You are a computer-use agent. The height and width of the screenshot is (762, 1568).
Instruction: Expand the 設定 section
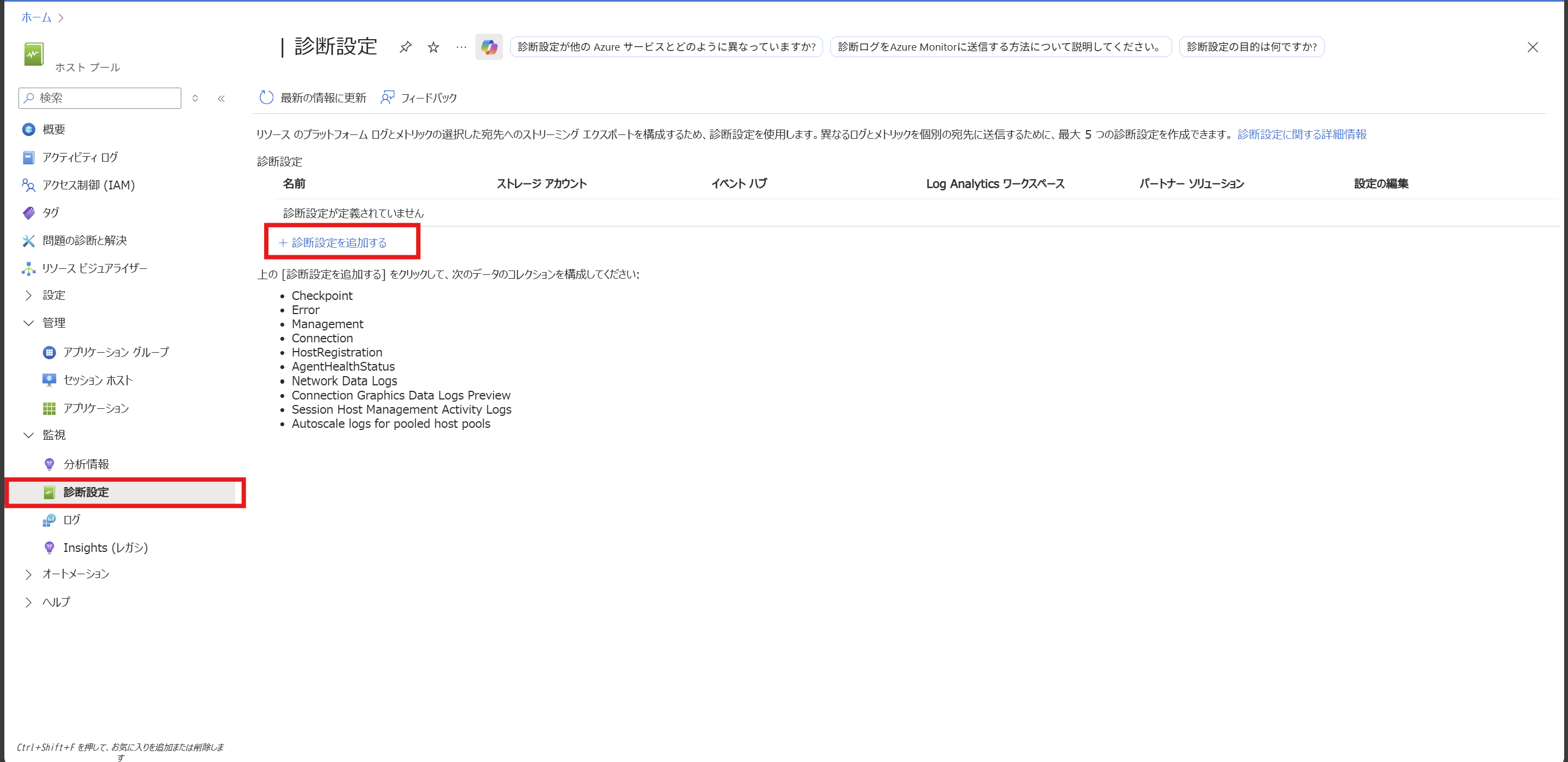[x=29, y=295]
